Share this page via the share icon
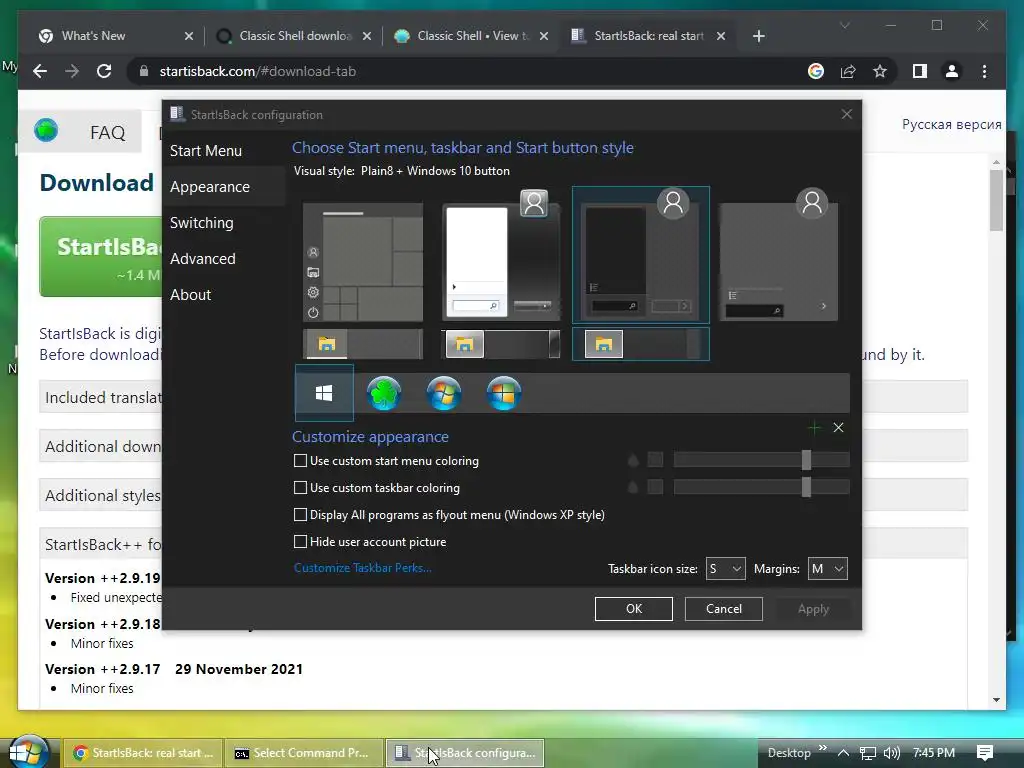Image resolution: width=1024 pixels, height=768 pixels. point(848,71)
